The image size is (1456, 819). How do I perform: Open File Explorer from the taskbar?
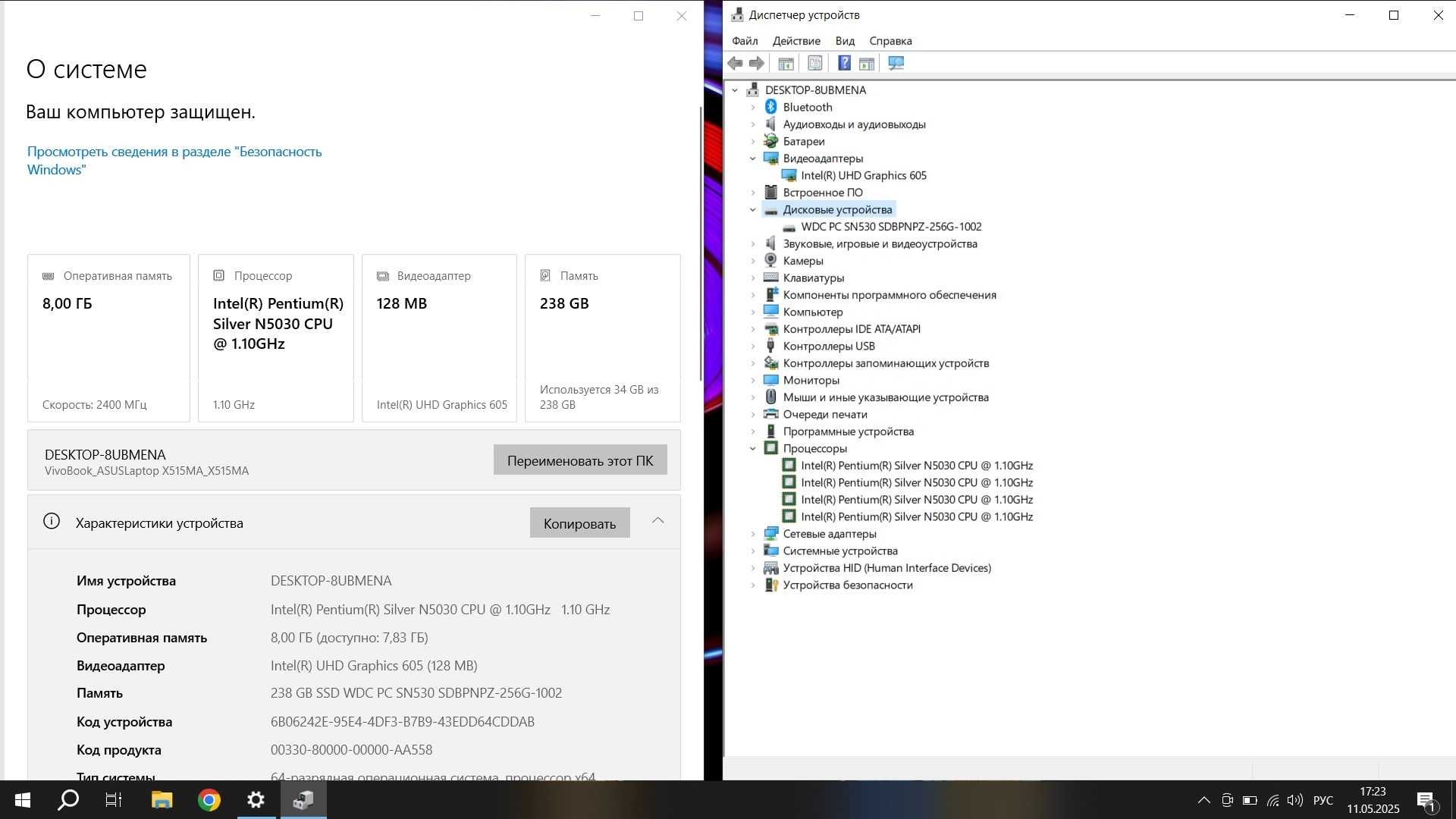click(162, 800)
